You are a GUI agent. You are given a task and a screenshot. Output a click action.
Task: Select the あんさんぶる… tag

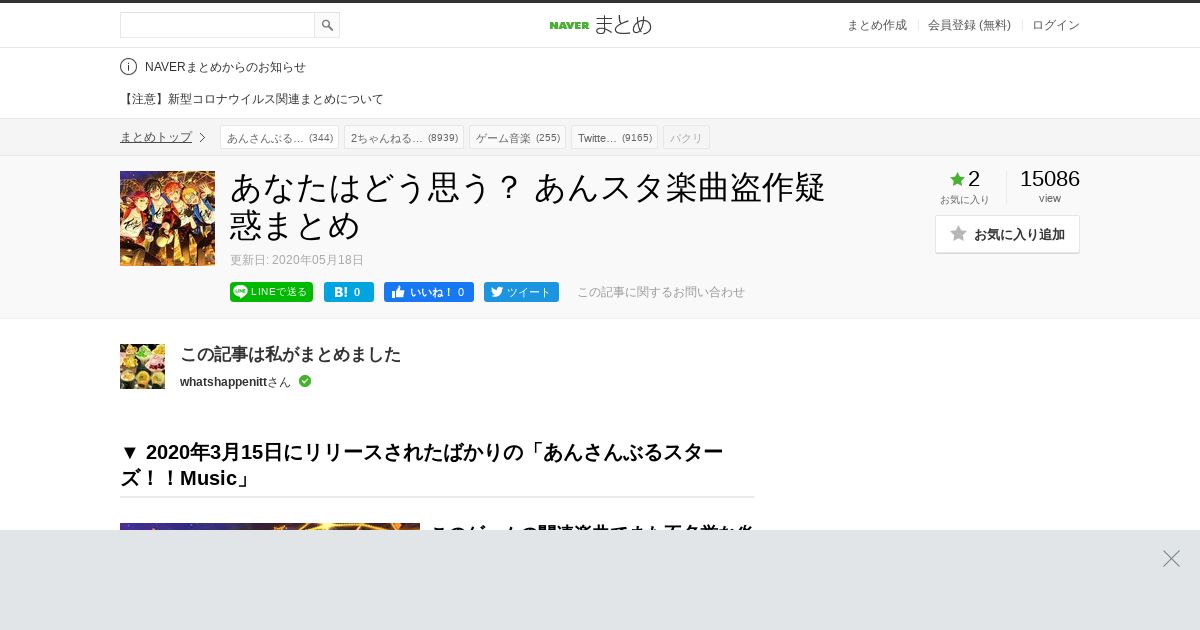click(279, 137)
